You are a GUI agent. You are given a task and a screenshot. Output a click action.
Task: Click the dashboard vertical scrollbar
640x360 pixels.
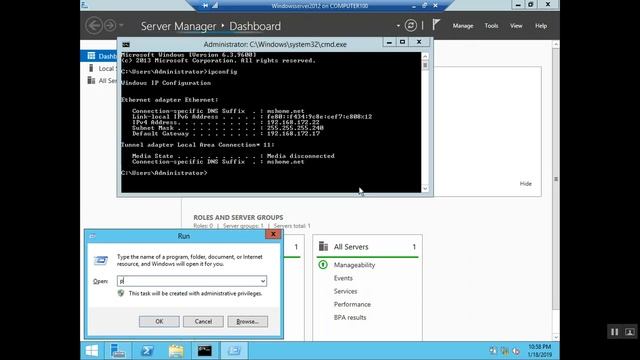556,179
